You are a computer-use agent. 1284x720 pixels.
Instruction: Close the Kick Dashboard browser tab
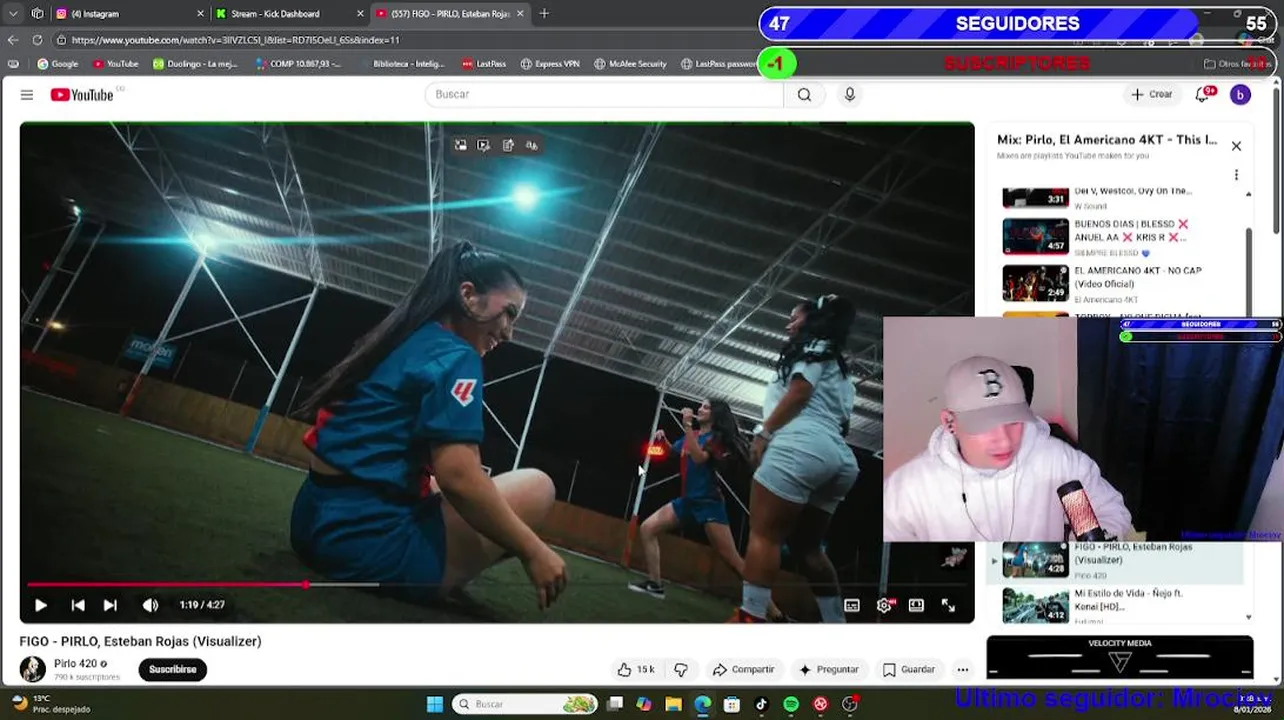[360, 13]
